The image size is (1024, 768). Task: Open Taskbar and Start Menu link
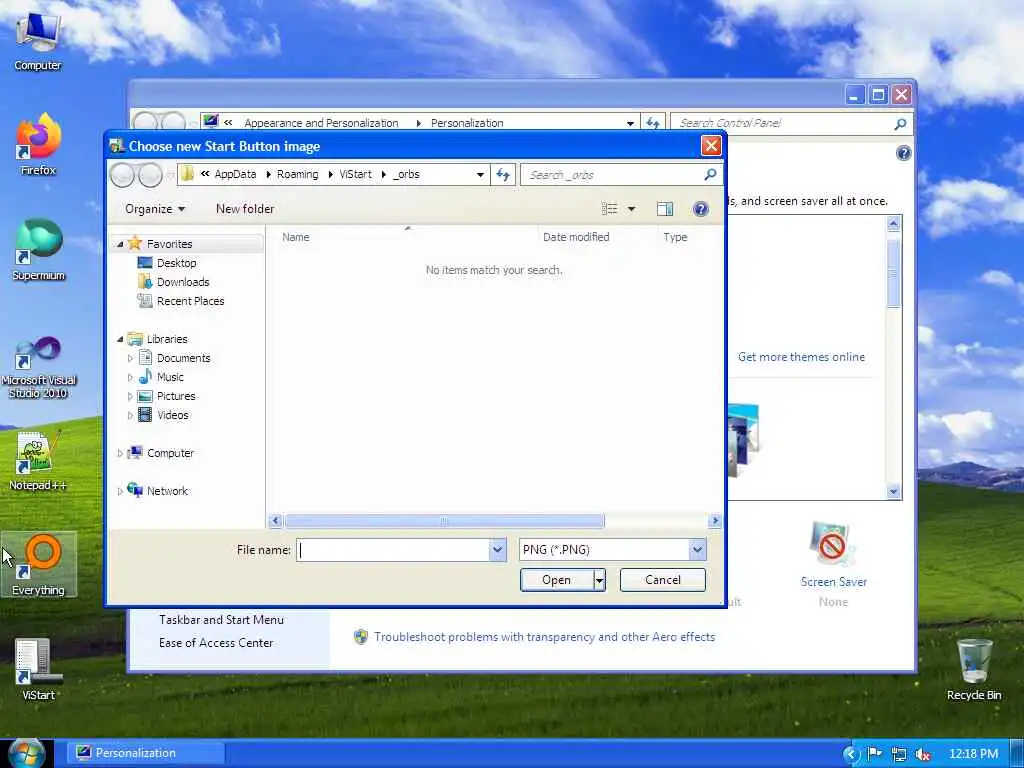[x=221, y=620]
